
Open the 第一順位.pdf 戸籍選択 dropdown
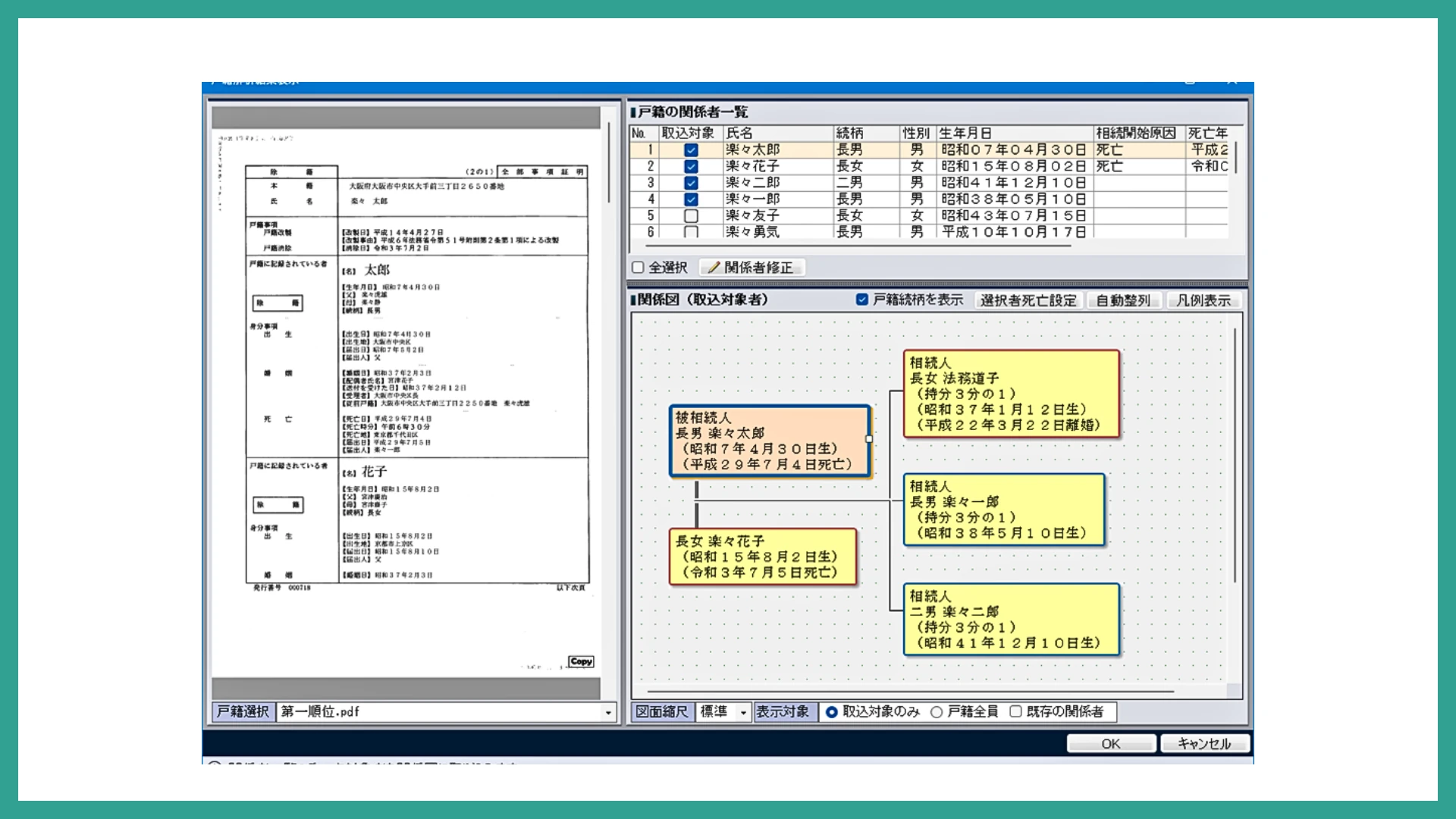[x=608, y=712]
